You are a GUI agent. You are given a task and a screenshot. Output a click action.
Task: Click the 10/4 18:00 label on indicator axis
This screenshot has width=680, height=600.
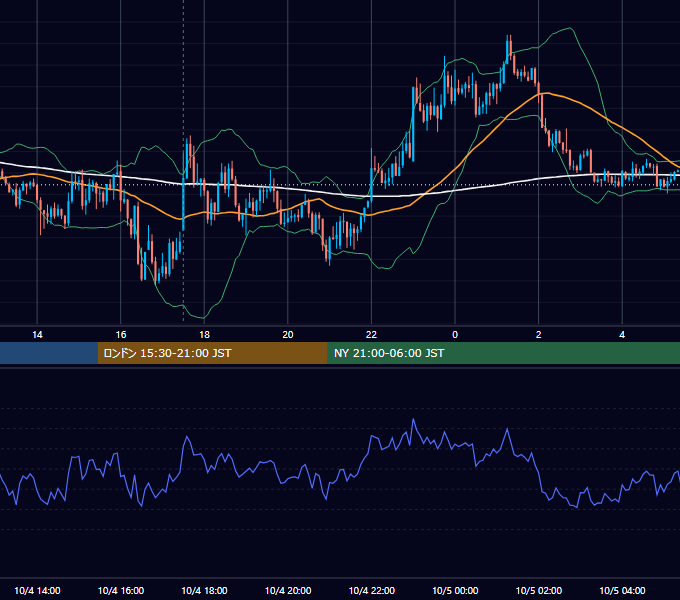(204, 590)
